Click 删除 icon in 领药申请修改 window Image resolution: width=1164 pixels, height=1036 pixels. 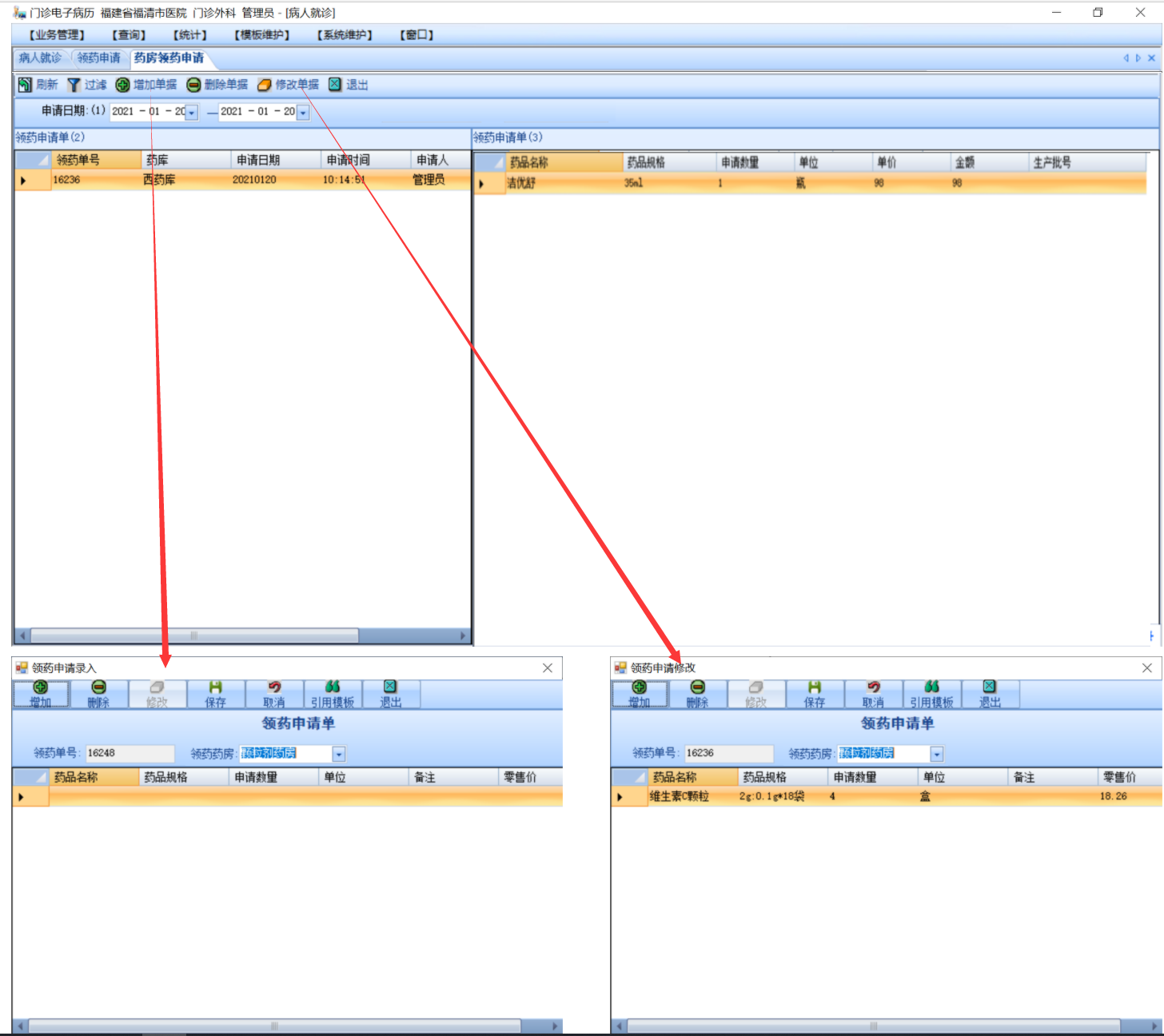coord(697,687)
